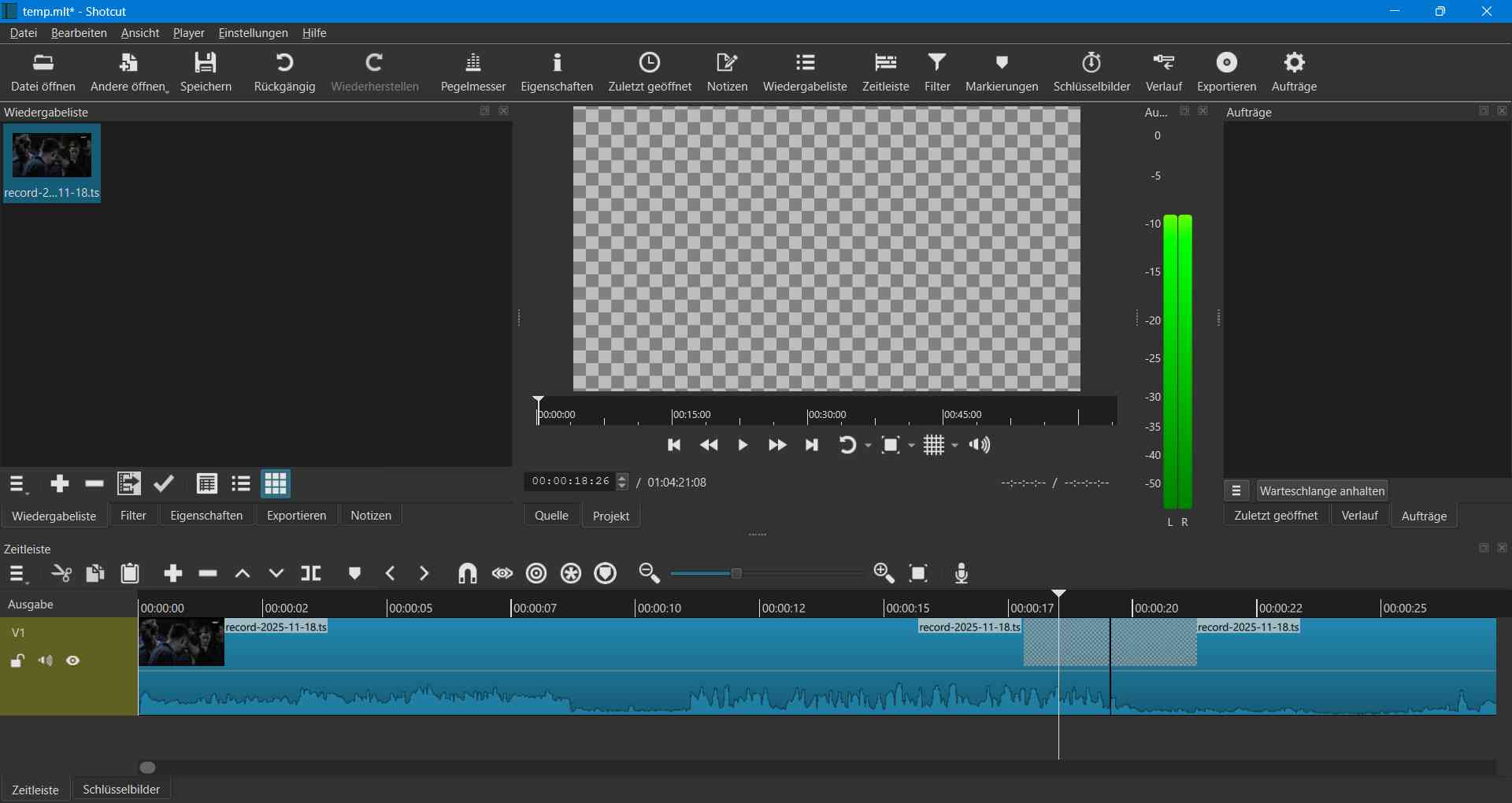Open the playlist panel menu
This screenshot has height=803, width=1512.
coord(17,484)
